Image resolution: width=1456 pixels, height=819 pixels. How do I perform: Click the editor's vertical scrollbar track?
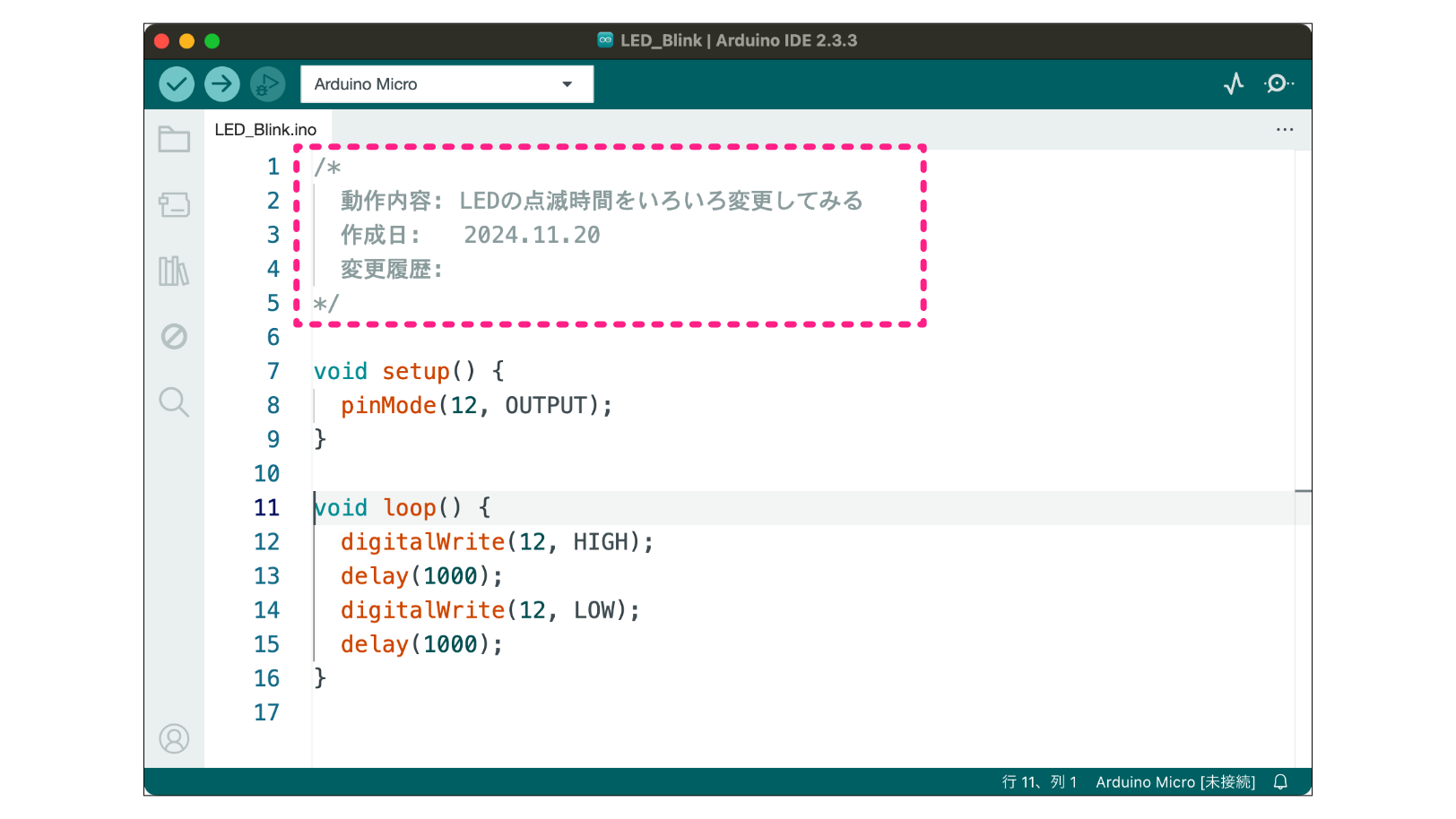(x=1303, y=457)
